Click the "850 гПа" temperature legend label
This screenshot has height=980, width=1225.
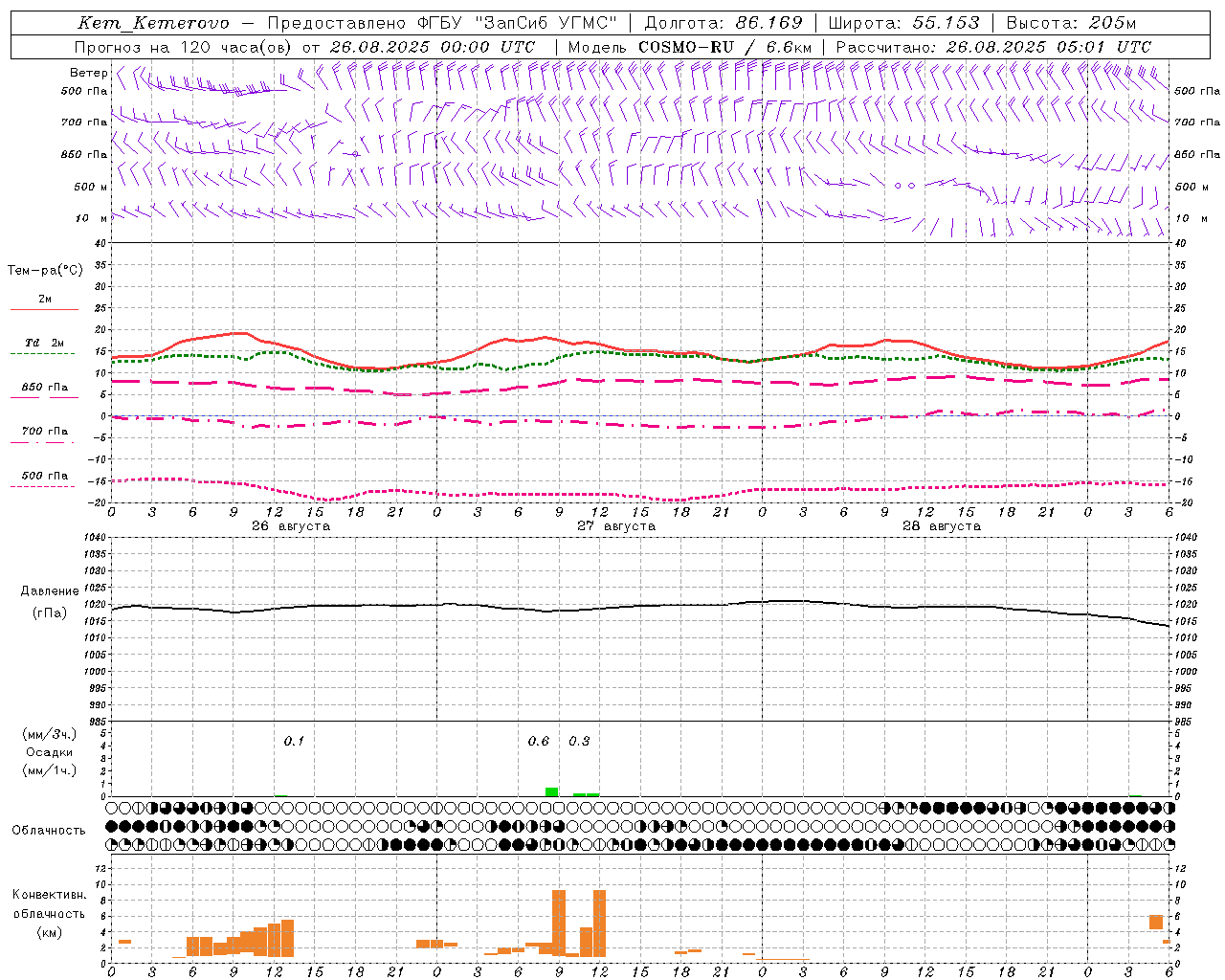point(45,387)
